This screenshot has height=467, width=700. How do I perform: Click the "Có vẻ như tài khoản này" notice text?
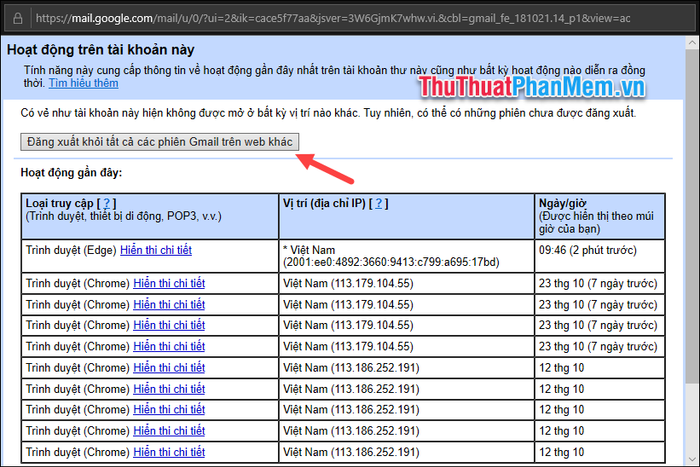[328, 113]
